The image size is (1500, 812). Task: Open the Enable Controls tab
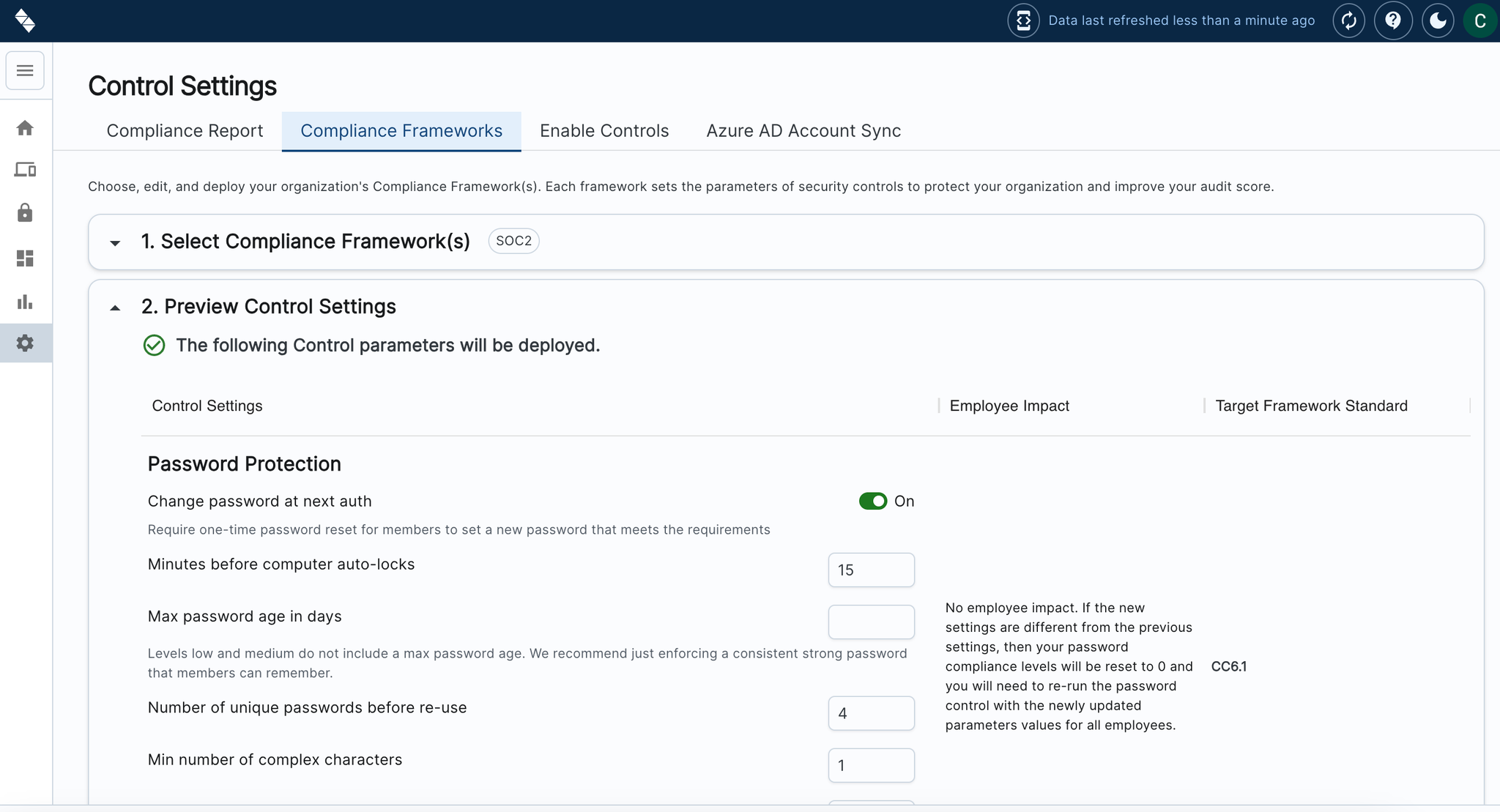604,131
